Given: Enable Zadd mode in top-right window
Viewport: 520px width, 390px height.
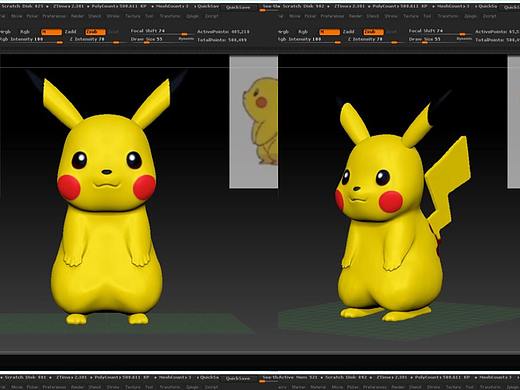Looking at the screenshot, I should point(348,32).
